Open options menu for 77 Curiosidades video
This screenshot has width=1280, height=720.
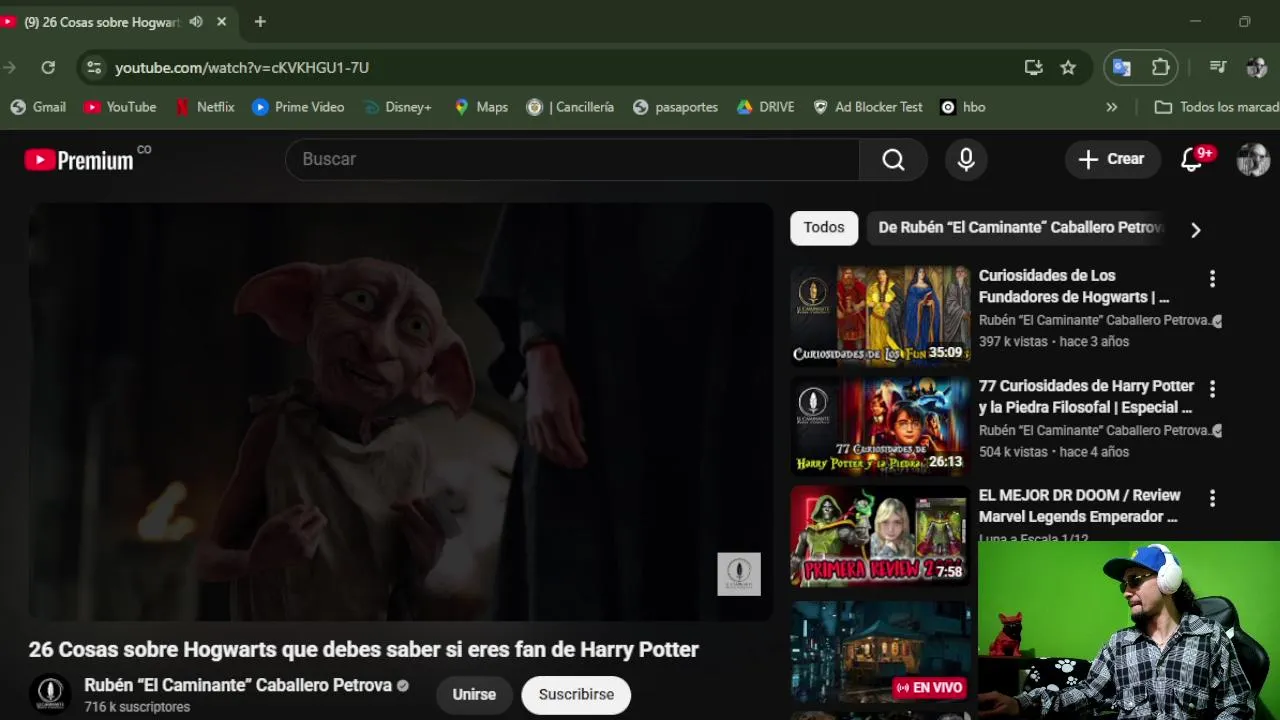click(1212, 388)
